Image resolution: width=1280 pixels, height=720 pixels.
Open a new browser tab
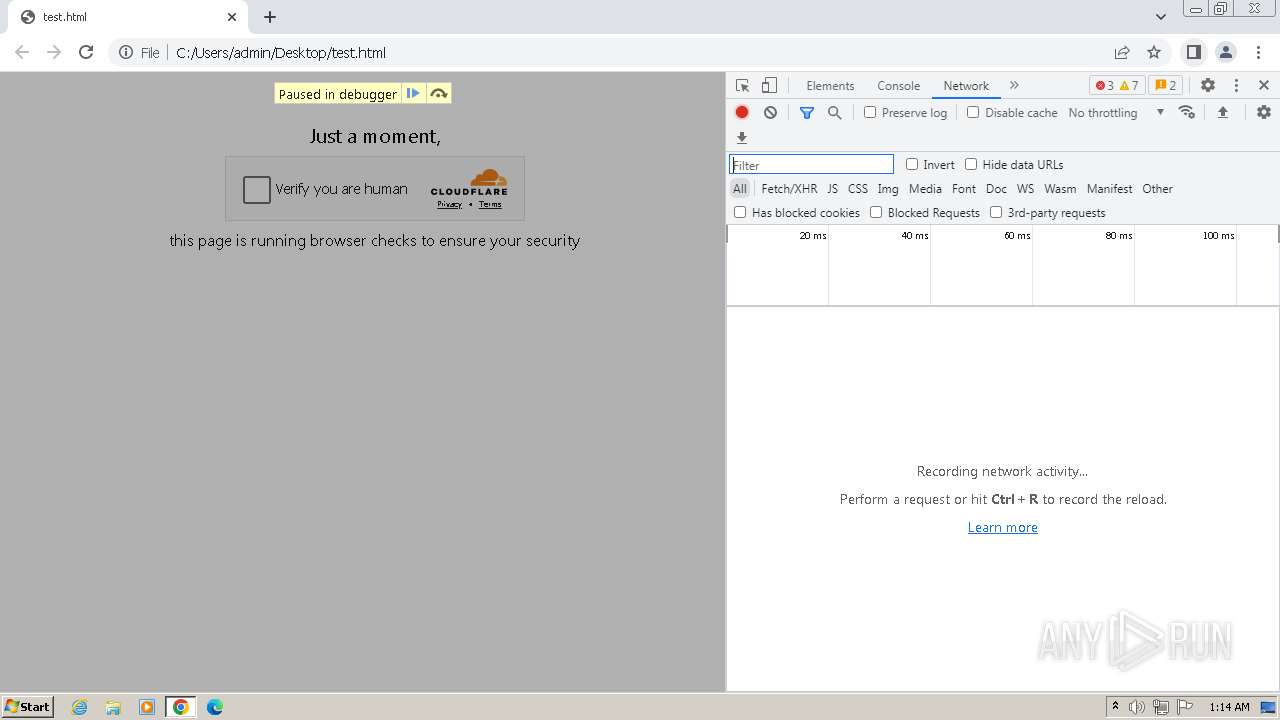point(270,17)
